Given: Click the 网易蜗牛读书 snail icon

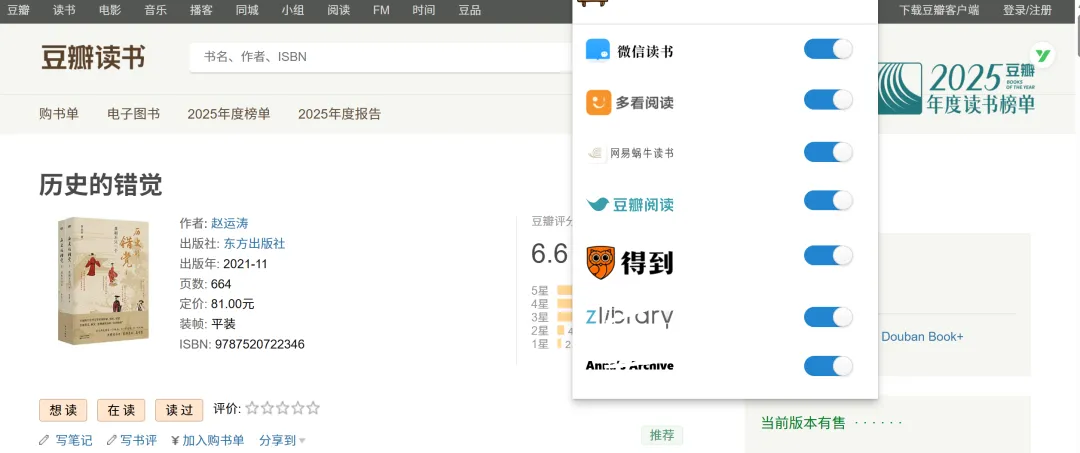Looking at the screenshot, I should 596,154.
